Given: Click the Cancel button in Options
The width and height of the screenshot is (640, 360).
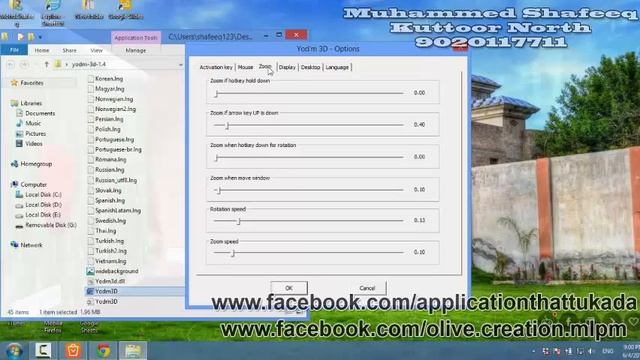Looking at the screenshot, I should [367, 288].
